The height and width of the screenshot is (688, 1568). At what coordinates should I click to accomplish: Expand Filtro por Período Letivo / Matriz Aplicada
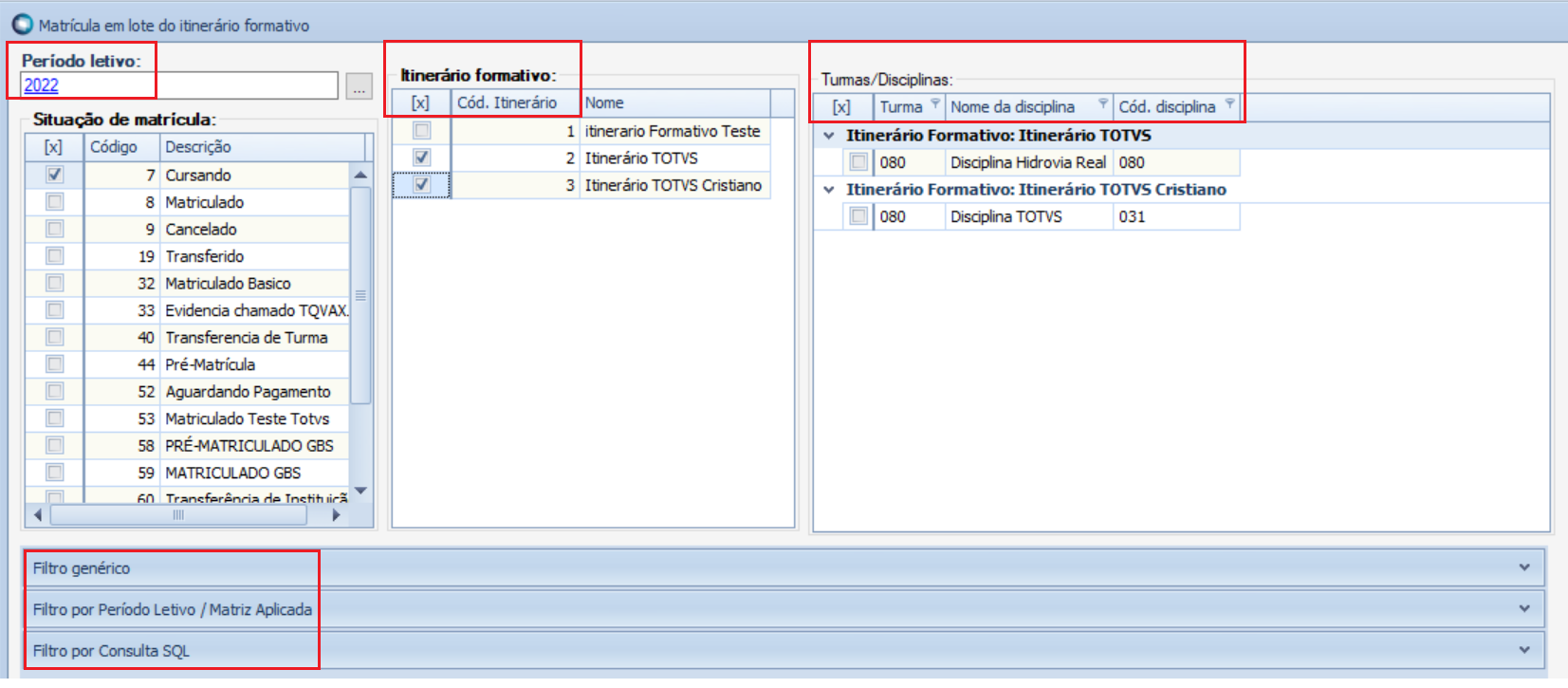tap(1524, 609)
